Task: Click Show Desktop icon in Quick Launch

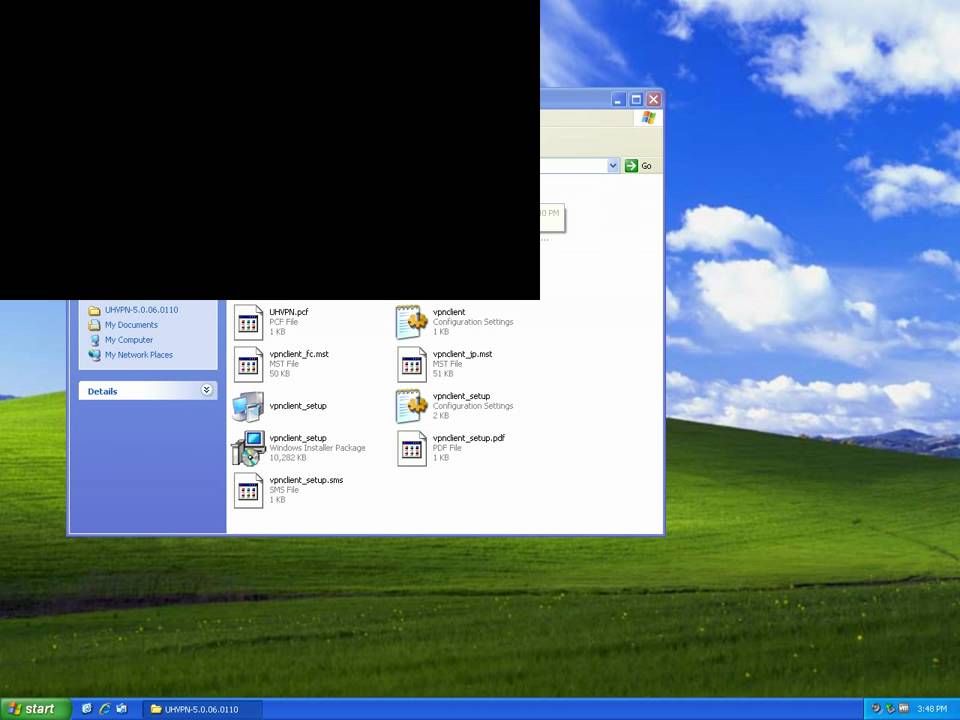Action: pos(122,709)
